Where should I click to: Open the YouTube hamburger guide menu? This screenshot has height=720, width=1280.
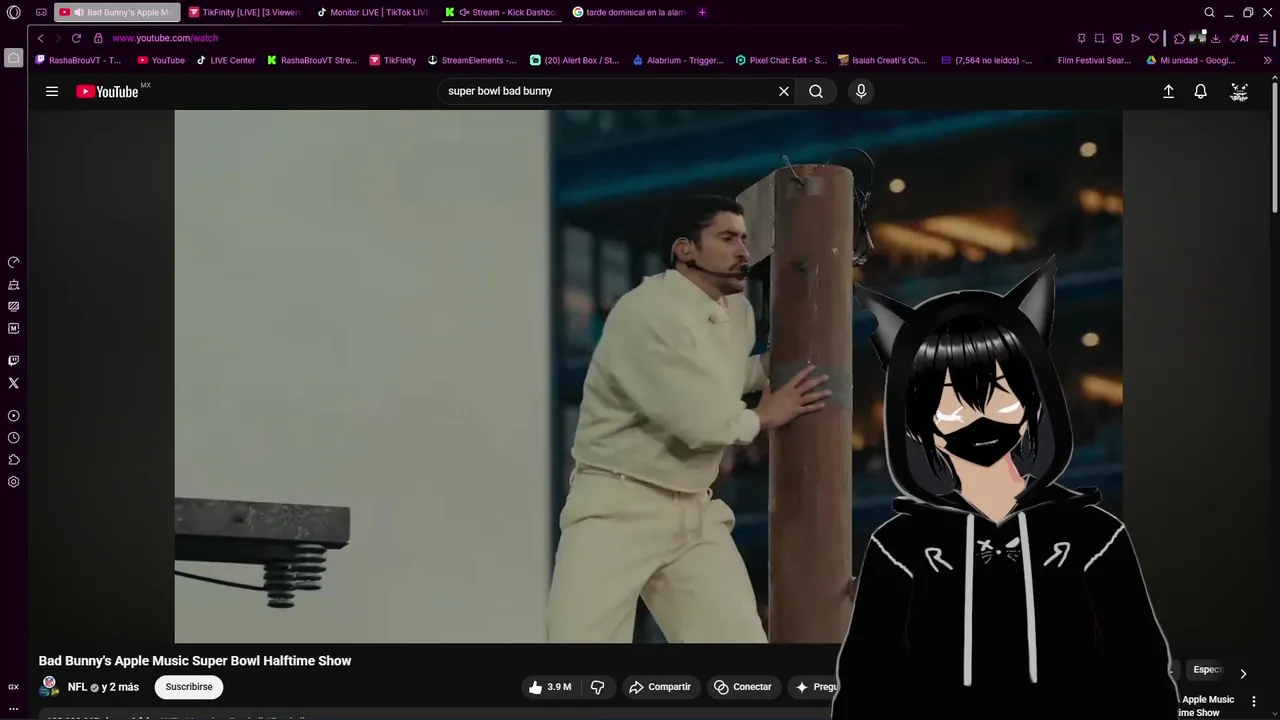52,91
